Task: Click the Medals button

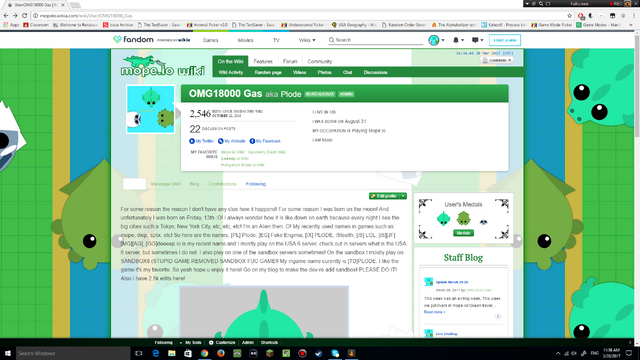Action: pos(463,233)
